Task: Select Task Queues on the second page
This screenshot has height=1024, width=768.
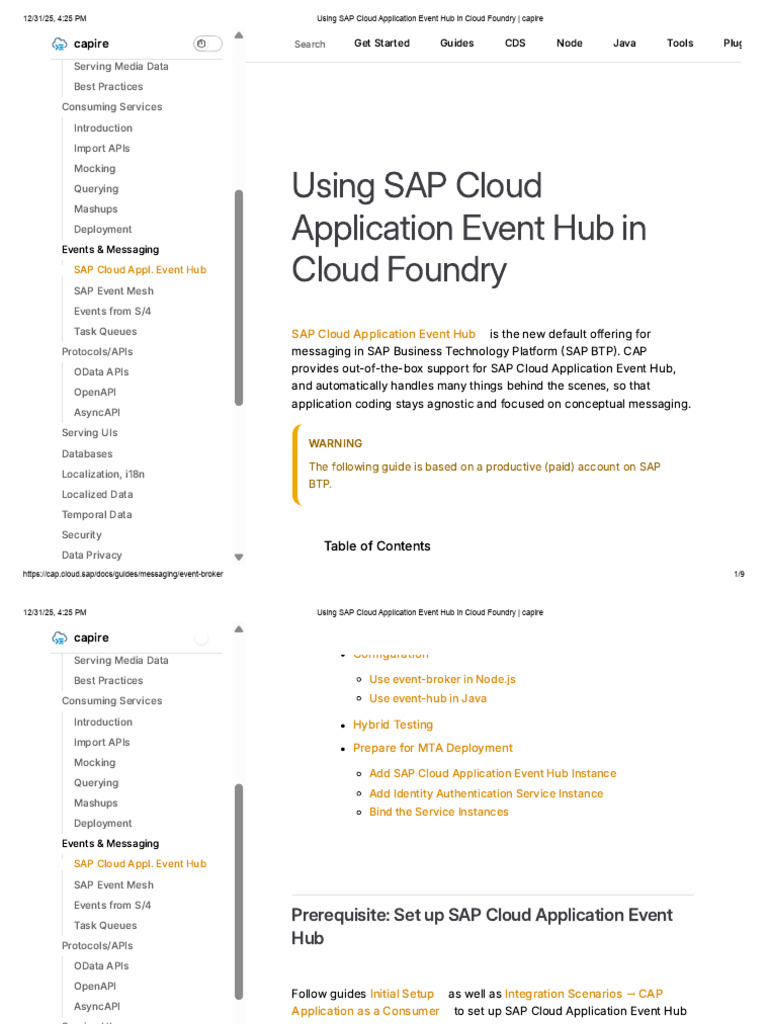Action: (x=105, y=925)
